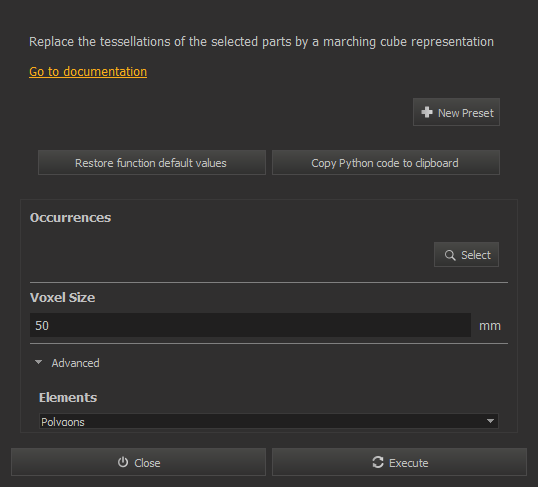Open the Go to documentation link
This screenshot has width=538, height=487.
click(x=88, y=72)
